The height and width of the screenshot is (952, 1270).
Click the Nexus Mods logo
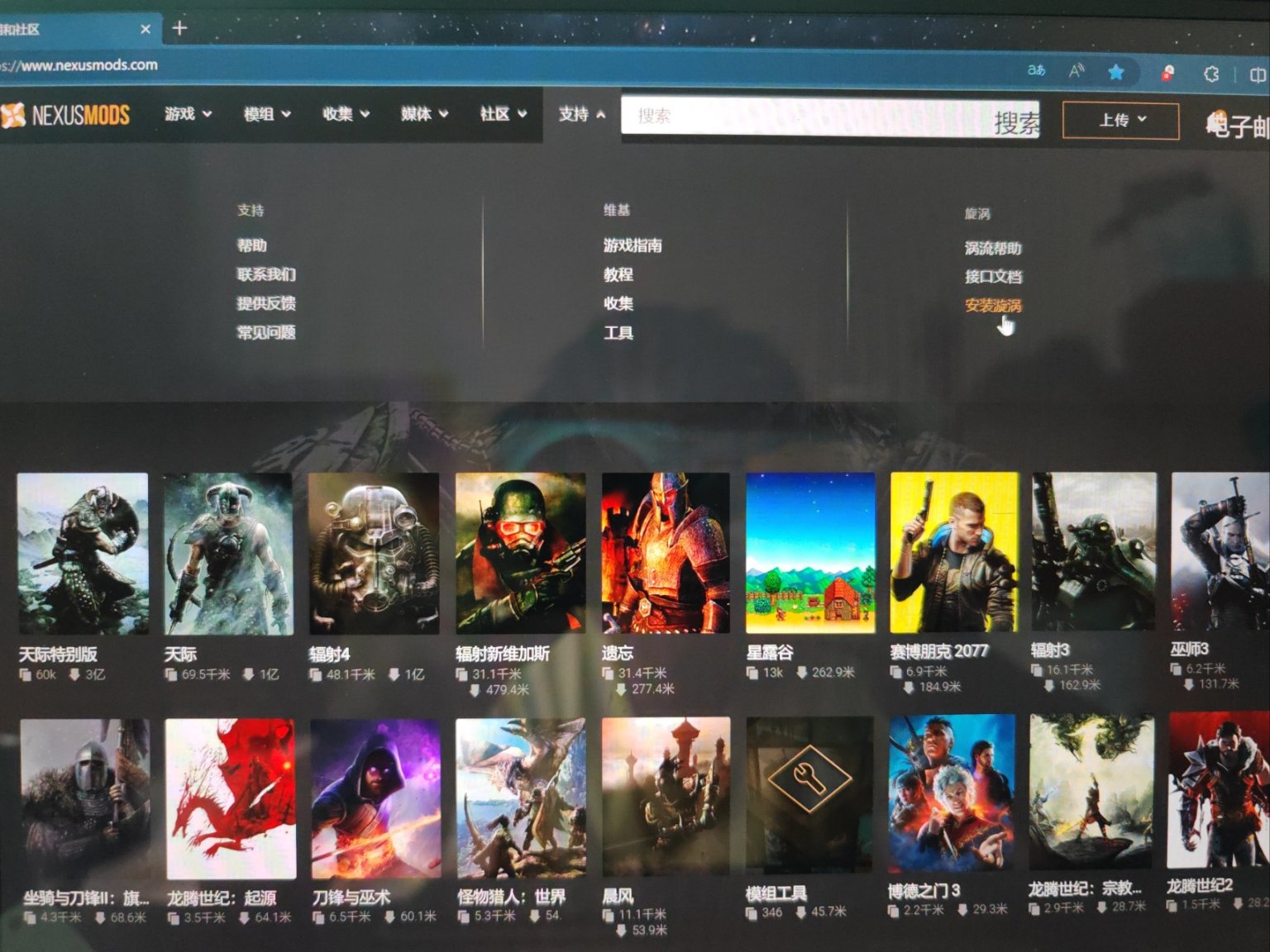click(65, 114)
